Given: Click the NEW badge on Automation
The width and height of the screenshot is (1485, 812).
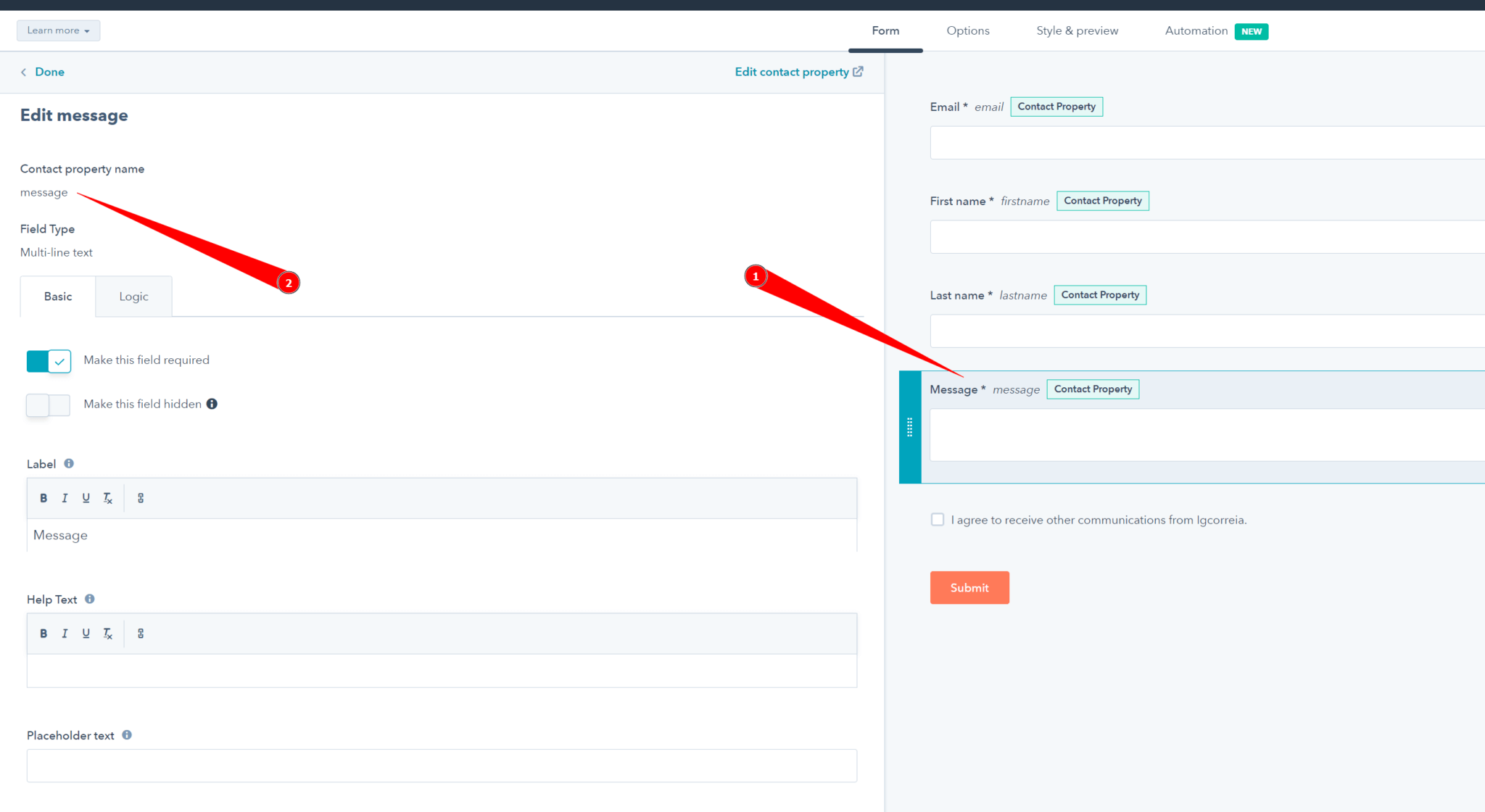Looking at the screenshot, I should pyautogui.click(x=1252, y=31).
